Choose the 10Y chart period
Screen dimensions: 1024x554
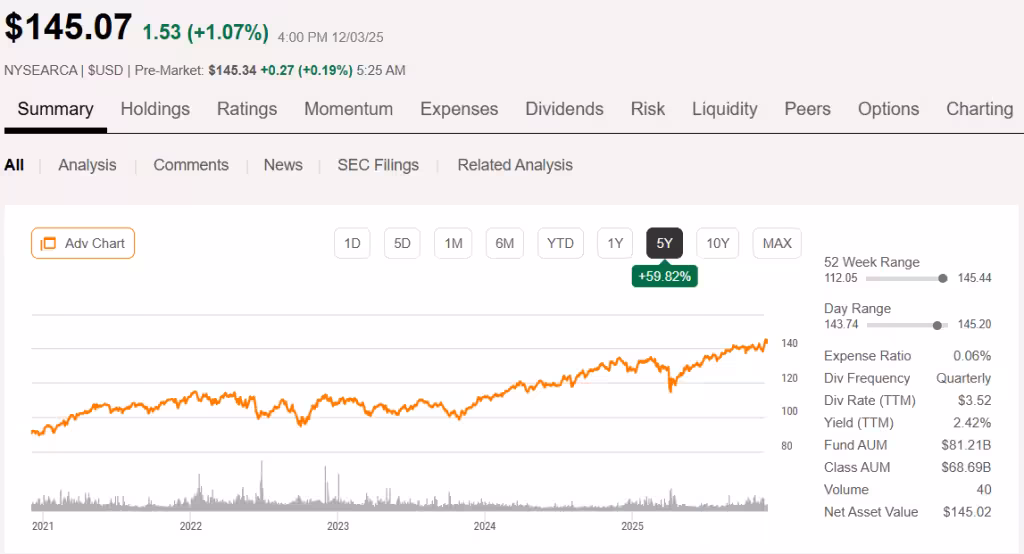[x=717, y=243]
